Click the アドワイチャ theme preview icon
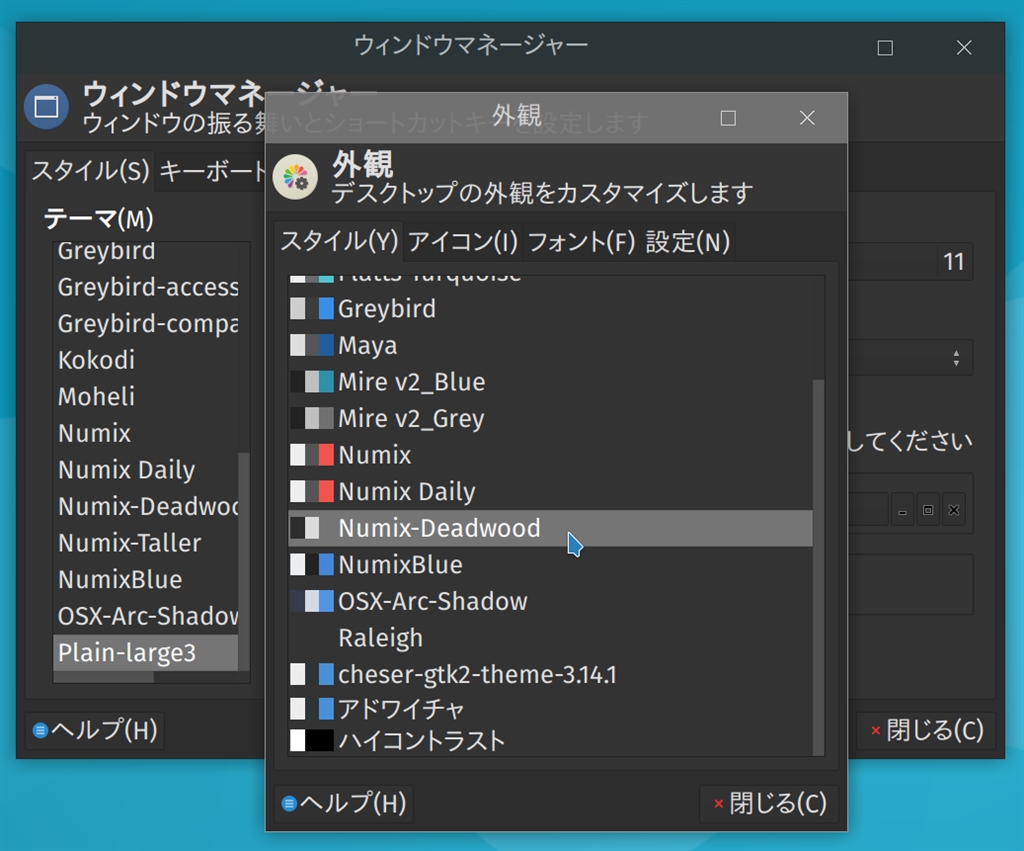Viewport: 1024px width, 851px height. pyautogui.click(x=312, y=708)
